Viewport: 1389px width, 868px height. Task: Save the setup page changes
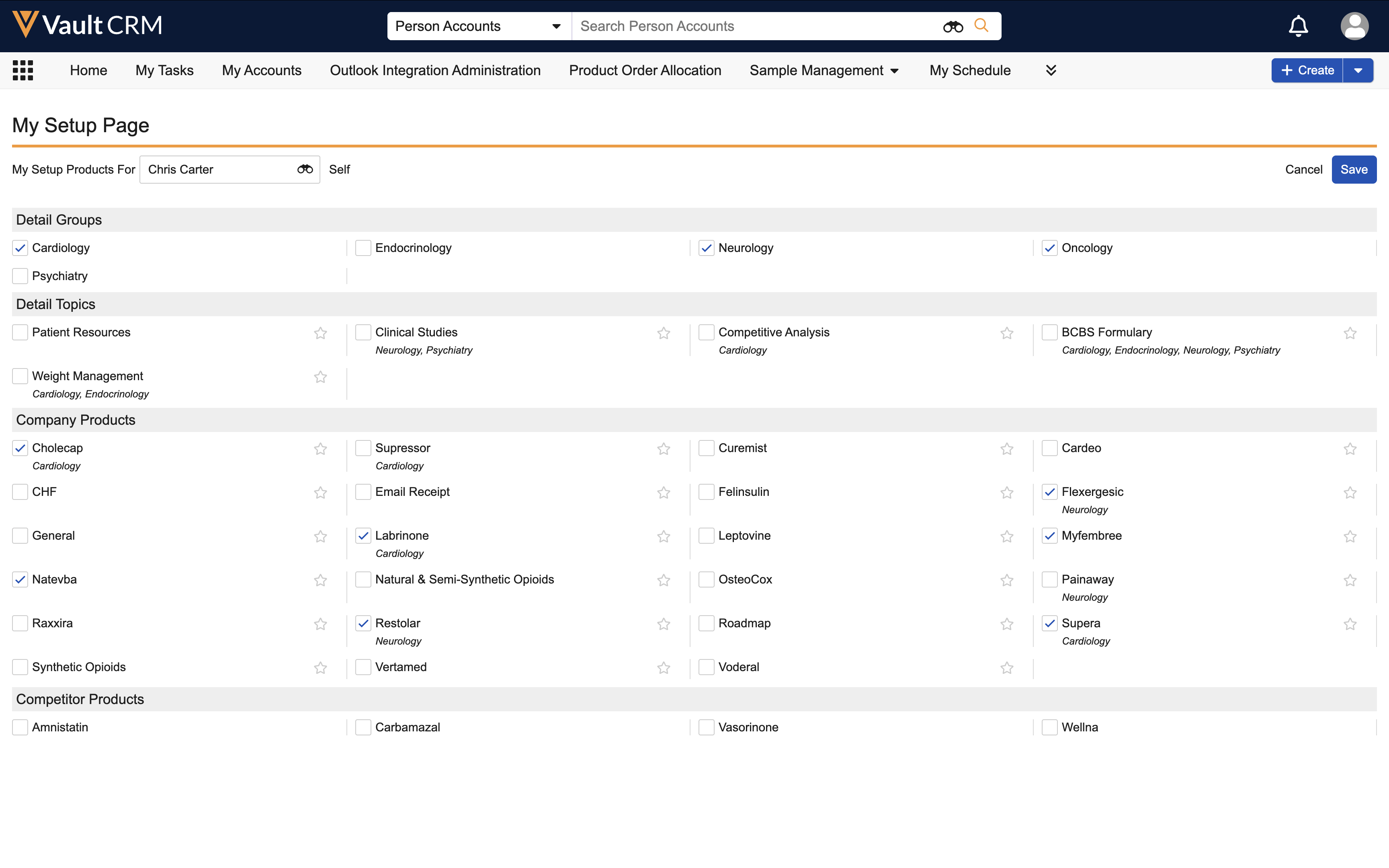coord(1353,169)
